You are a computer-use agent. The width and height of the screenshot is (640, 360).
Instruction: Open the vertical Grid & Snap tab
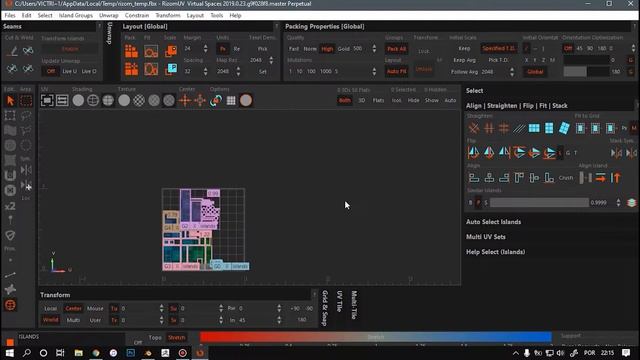tap(325, 308)
